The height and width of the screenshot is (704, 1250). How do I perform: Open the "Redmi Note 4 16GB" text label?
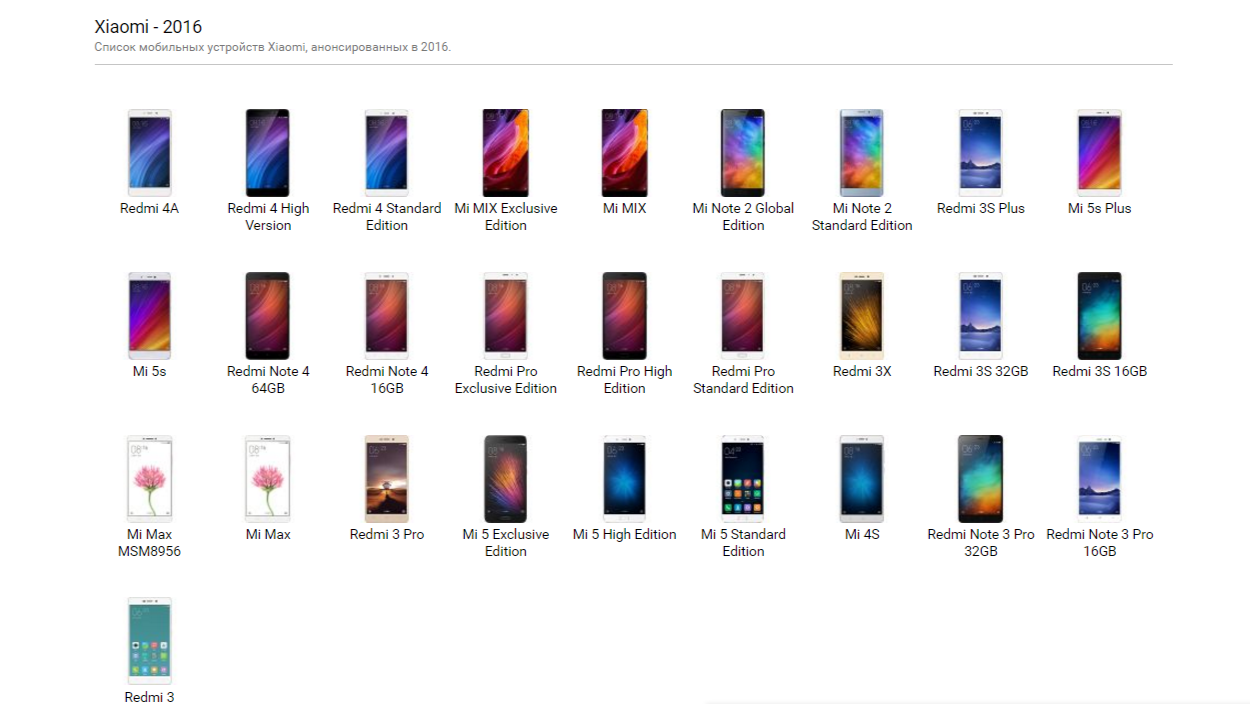[x=387, y=380]
